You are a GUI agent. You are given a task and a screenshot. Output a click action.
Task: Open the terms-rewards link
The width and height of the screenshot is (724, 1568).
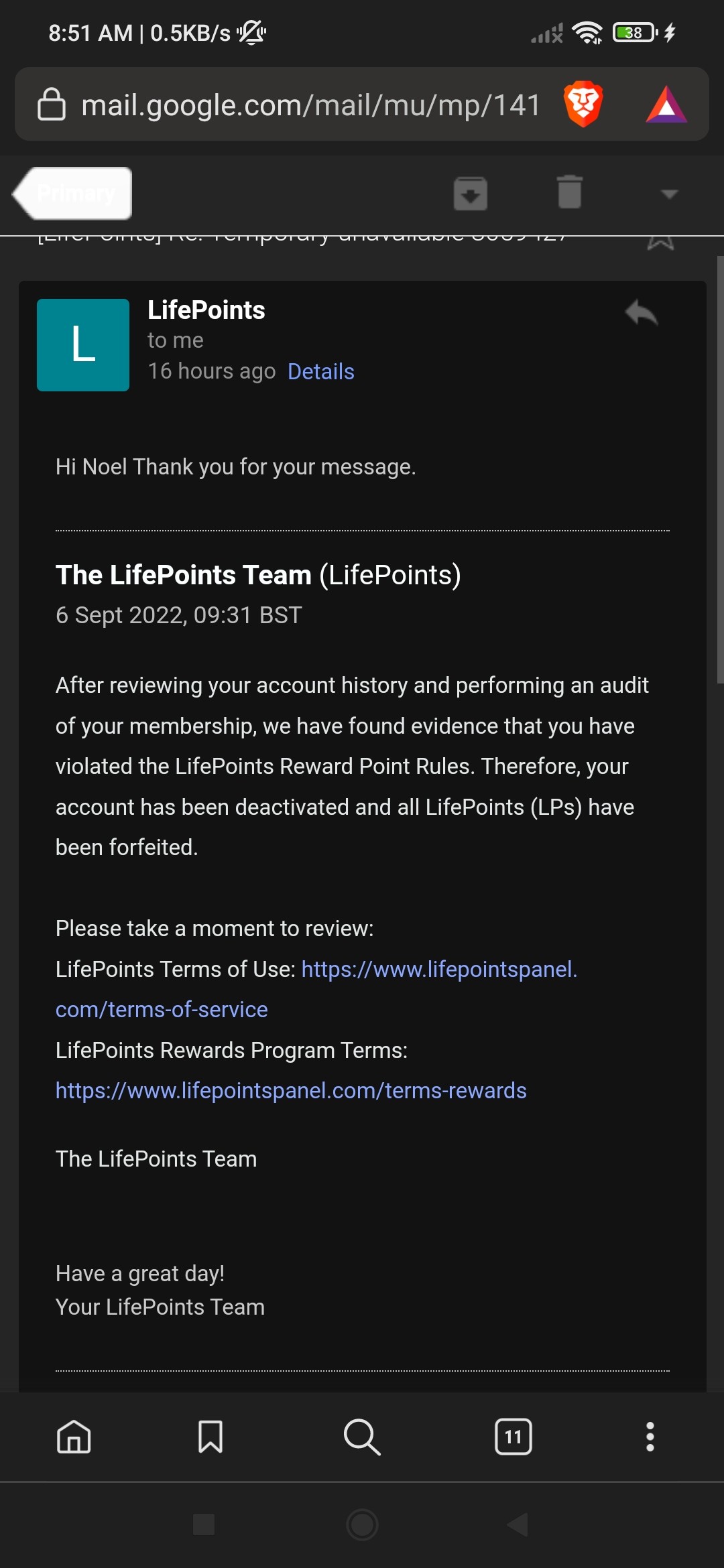click(291, 1090)
